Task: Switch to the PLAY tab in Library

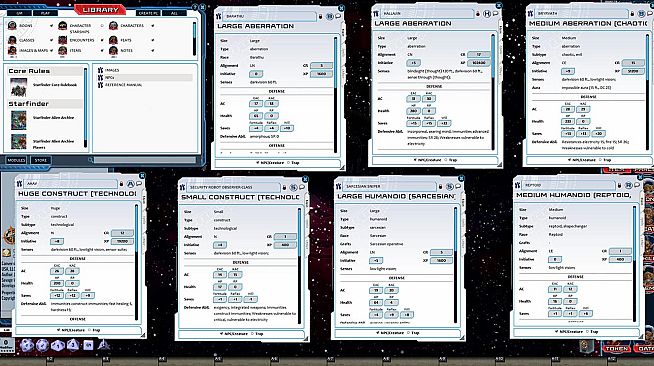Action: pyautogui.click(x=45, y=13)
